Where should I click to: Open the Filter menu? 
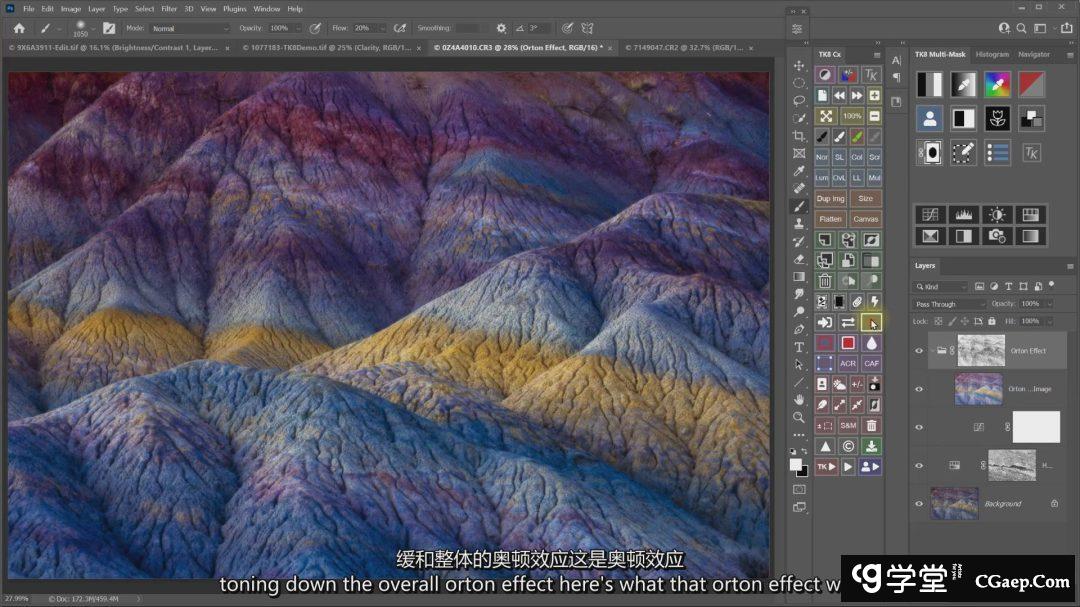[x=169, y=9]
